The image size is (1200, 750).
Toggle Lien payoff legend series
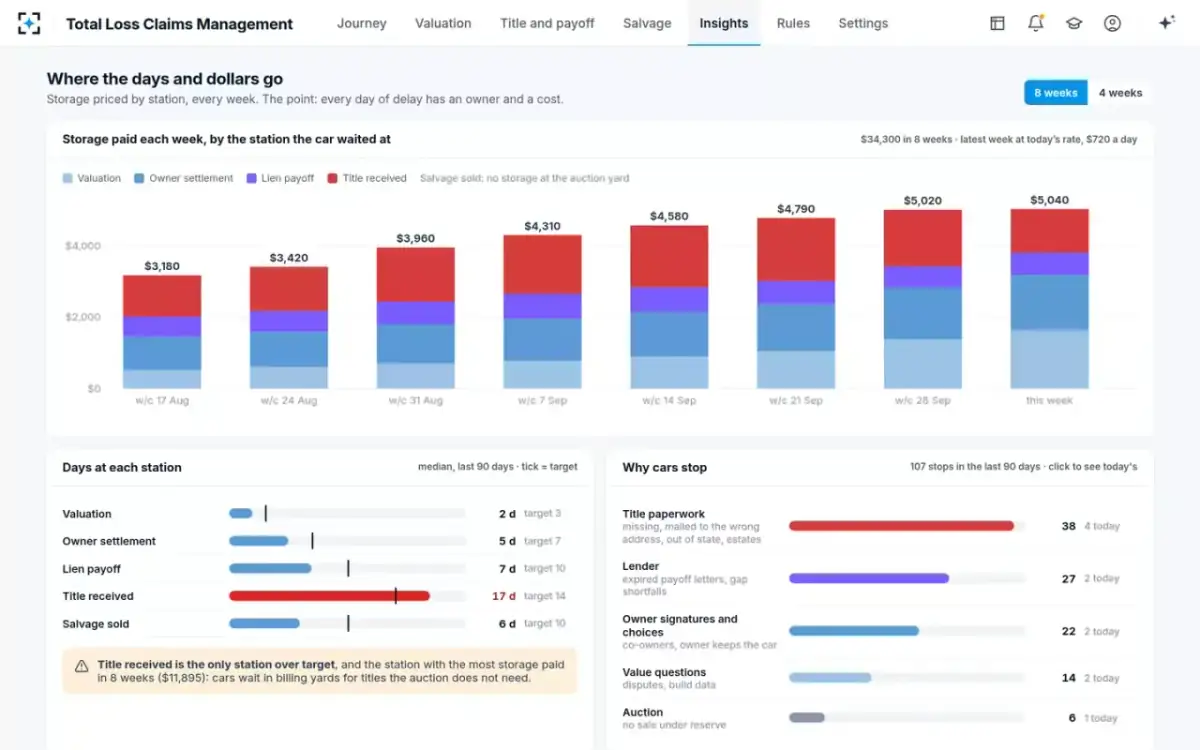[280, 178]
